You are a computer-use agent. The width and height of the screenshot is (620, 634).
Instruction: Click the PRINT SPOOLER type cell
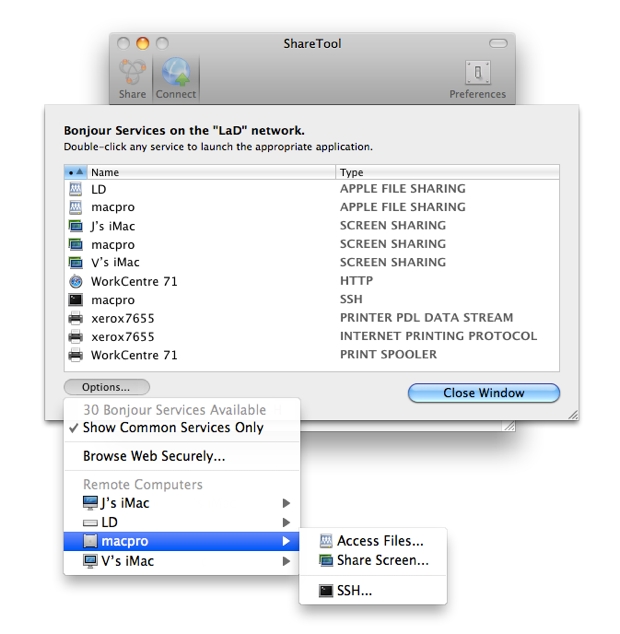click(x=388, y=354)
